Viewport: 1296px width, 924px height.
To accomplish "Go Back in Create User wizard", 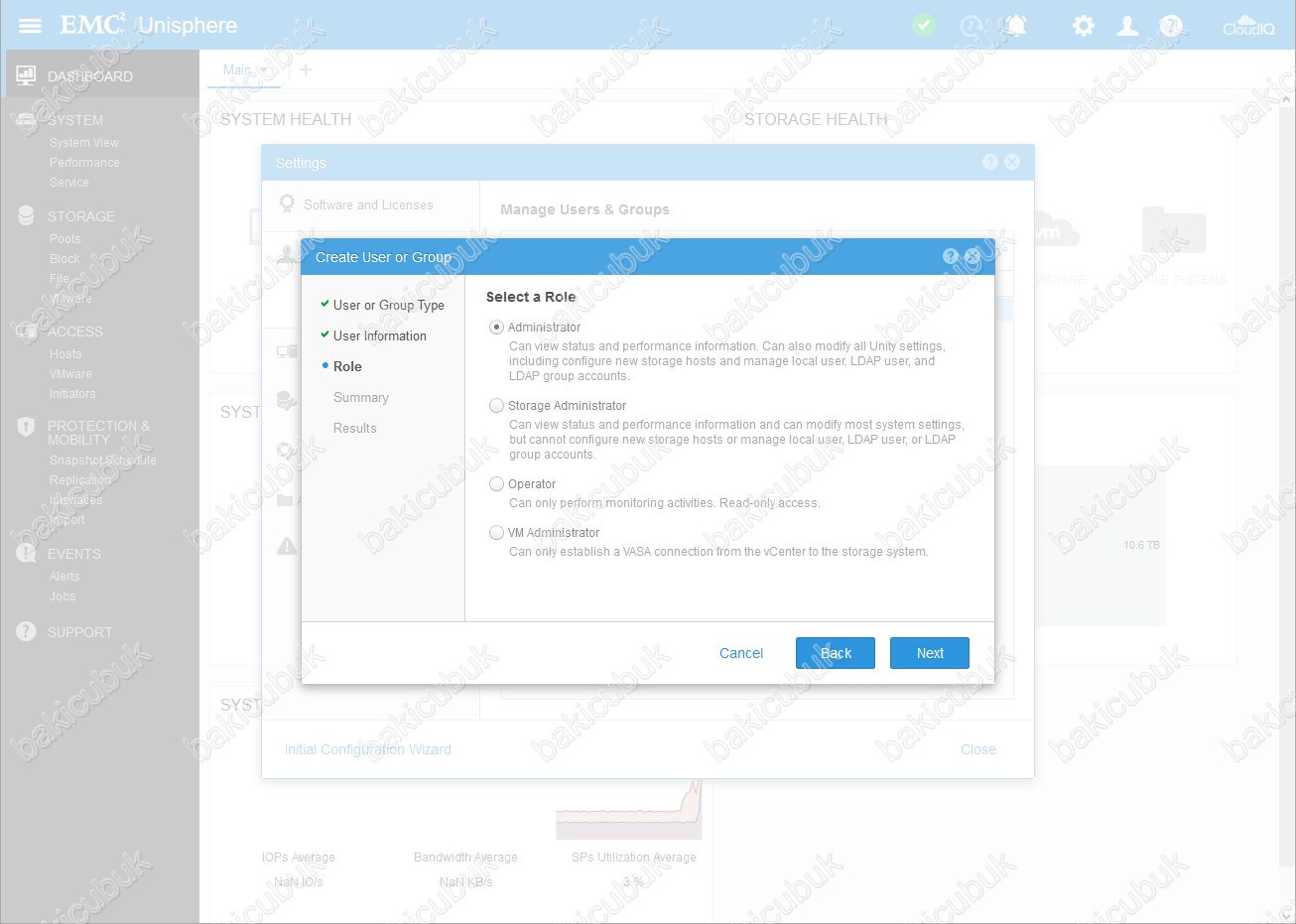I will pos(836,653).
